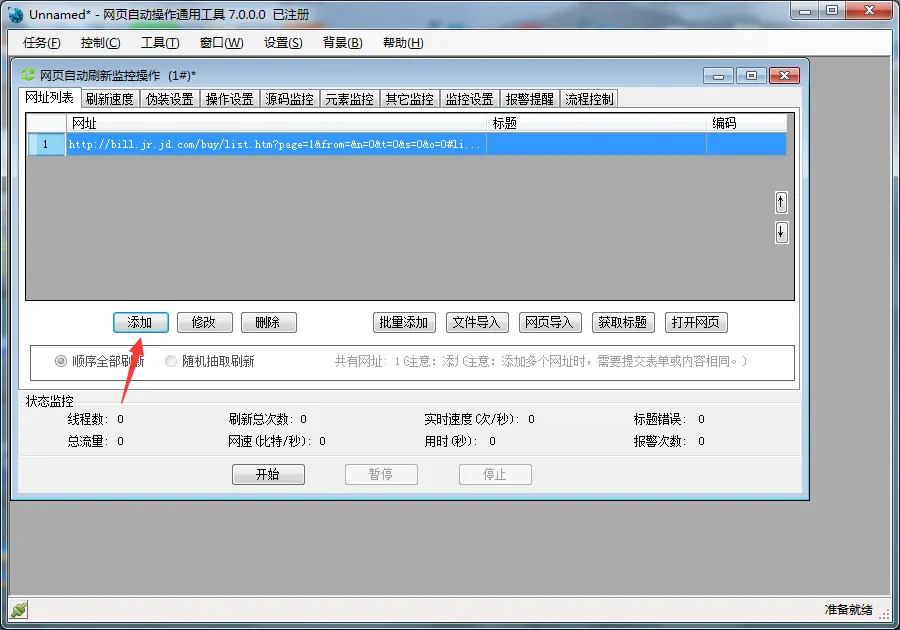The width and height of the screenshot is (900, 630).
Task: Click the 标题错误 status label
Action: pyautogui.click(x=660, y=419)
